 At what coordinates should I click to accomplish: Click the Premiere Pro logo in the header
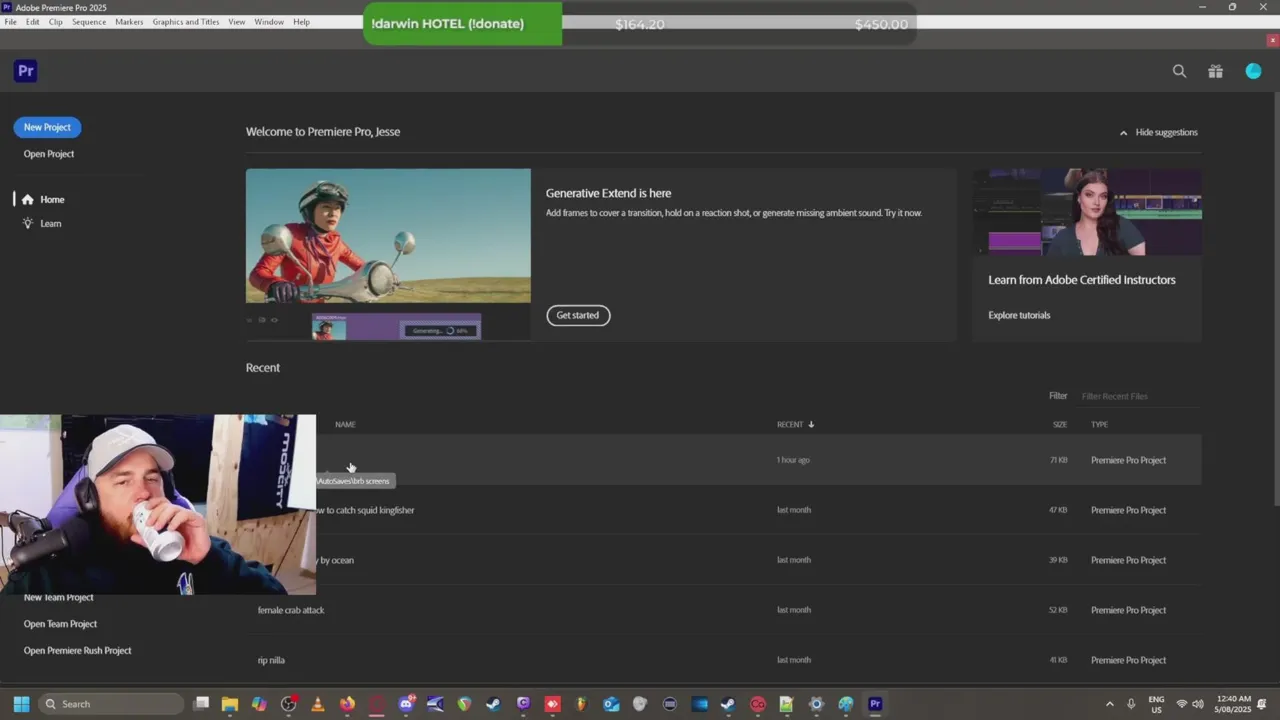click(x=26, y=71)
